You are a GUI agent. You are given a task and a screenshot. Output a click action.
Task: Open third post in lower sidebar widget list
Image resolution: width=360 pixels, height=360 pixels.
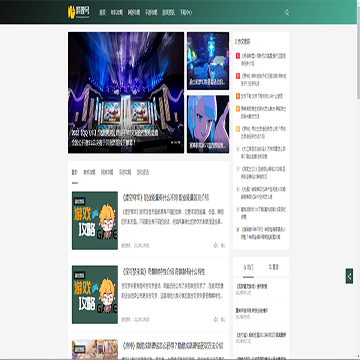click(261, 334)
